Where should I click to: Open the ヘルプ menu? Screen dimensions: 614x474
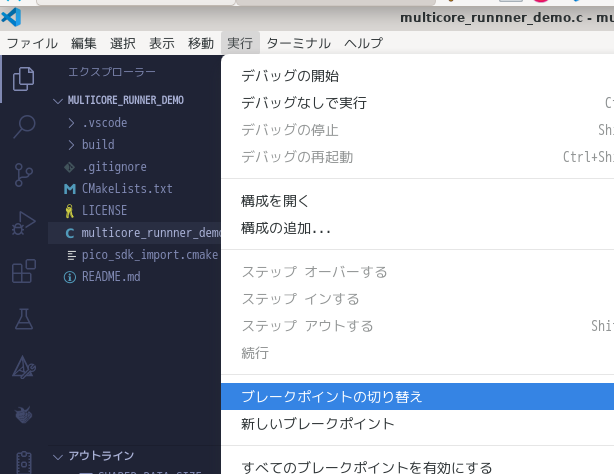coord(363,43)
